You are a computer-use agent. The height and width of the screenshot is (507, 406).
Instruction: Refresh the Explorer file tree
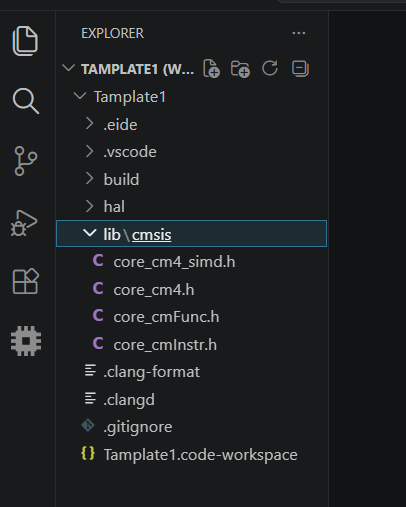click(x=270, y=68)
